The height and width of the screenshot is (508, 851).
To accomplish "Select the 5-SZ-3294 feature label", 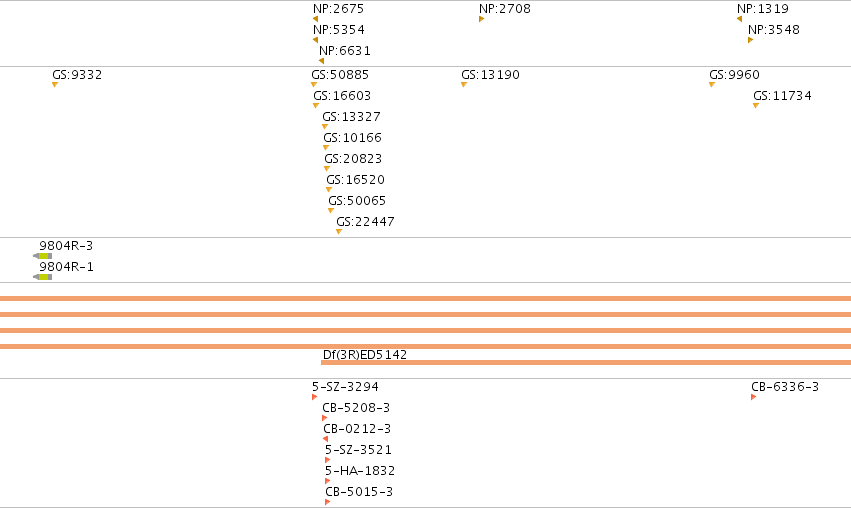I will (x=345, y=387).
